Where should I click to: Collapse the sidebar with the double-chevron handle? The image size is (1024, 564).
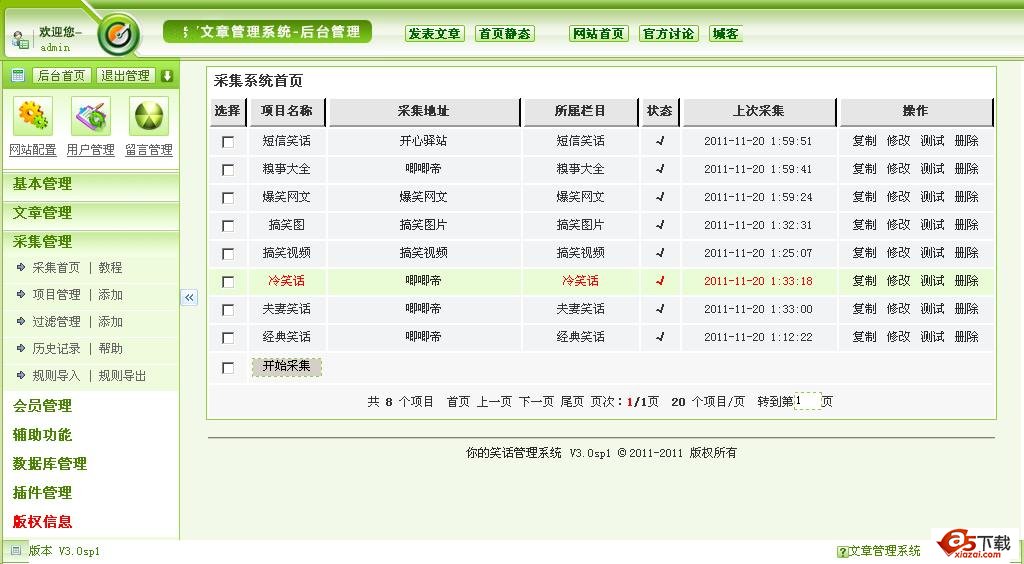tap(189, 298)
